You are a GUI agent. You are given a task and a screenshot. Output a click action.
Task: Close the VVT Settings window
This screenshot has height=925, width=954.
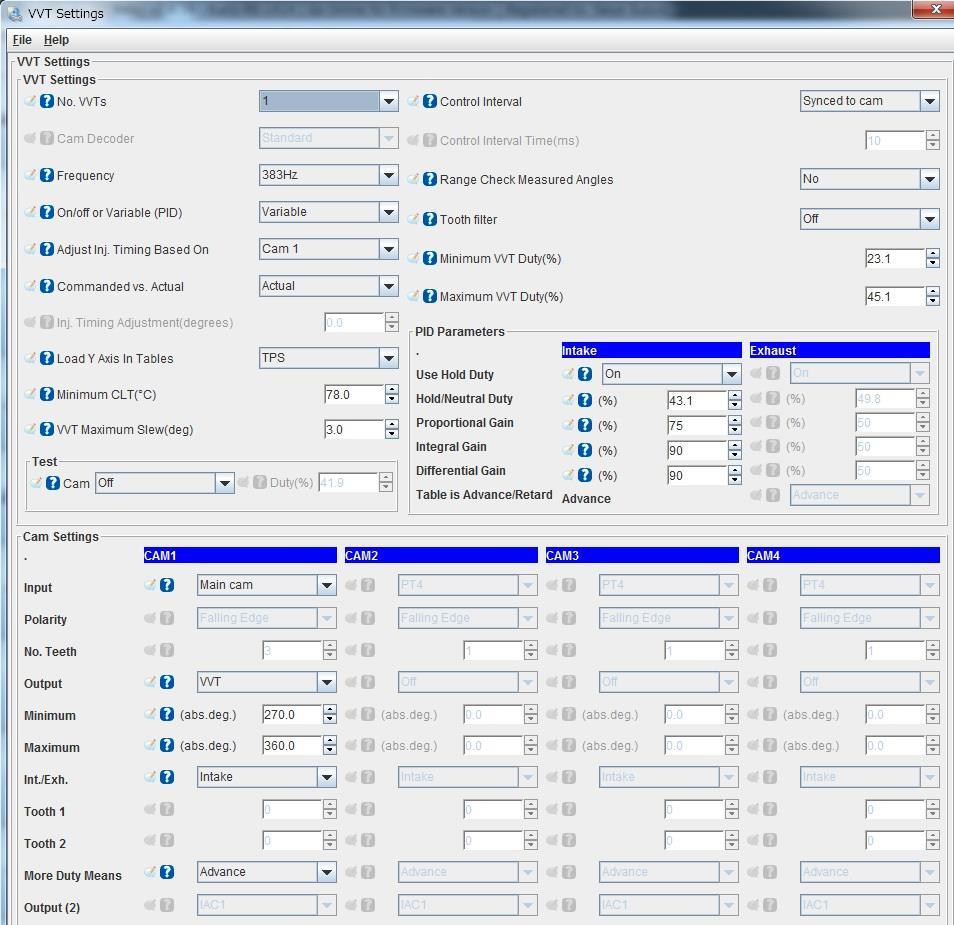936,9
